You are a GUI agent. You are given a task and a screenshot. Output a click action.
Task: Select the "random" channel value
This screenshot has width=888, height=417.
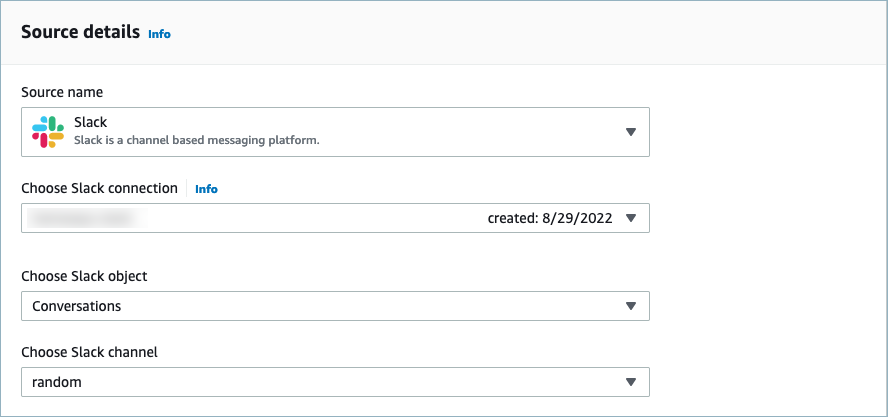(x=56, y=382)
